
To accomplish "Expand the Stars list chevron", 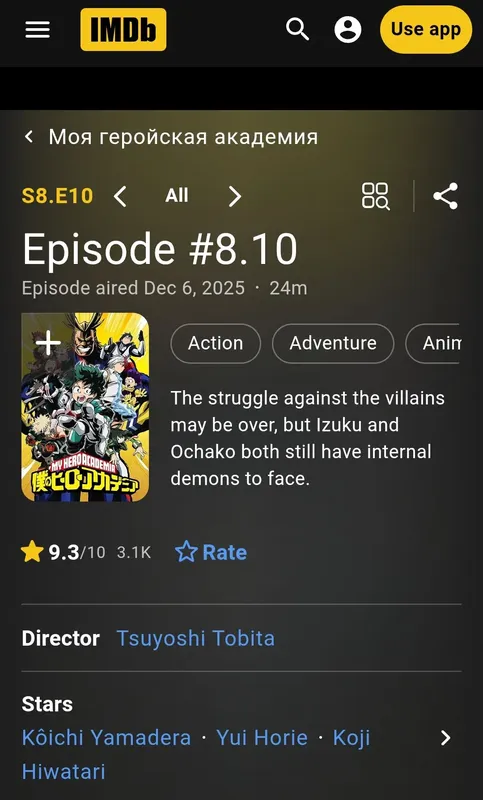I will 446,738.
